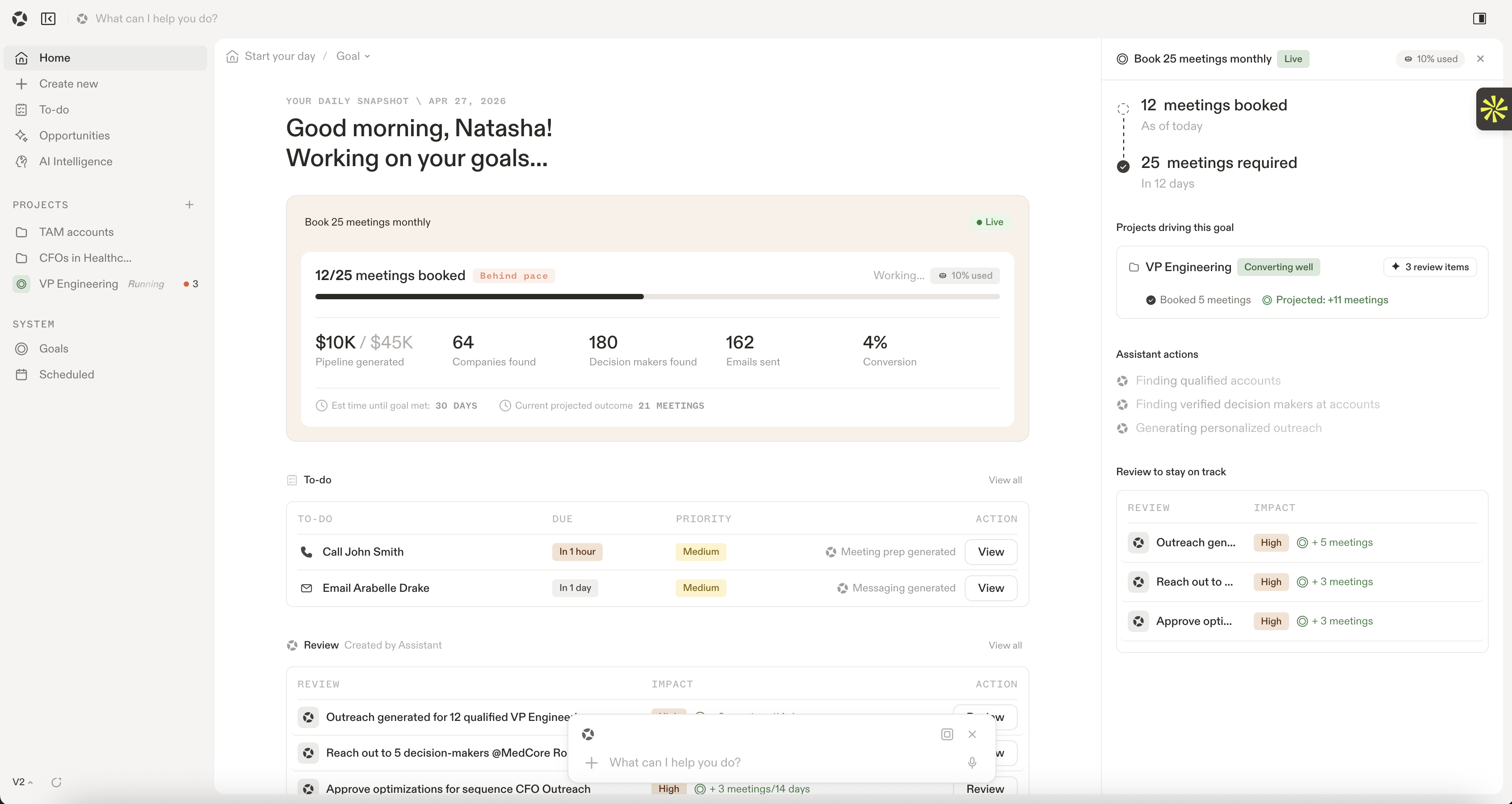This screenshot has height=804, width=1512.
Task: Click the refresh icon beside V2
Action: pyautogui.click(x=56, y=782)
